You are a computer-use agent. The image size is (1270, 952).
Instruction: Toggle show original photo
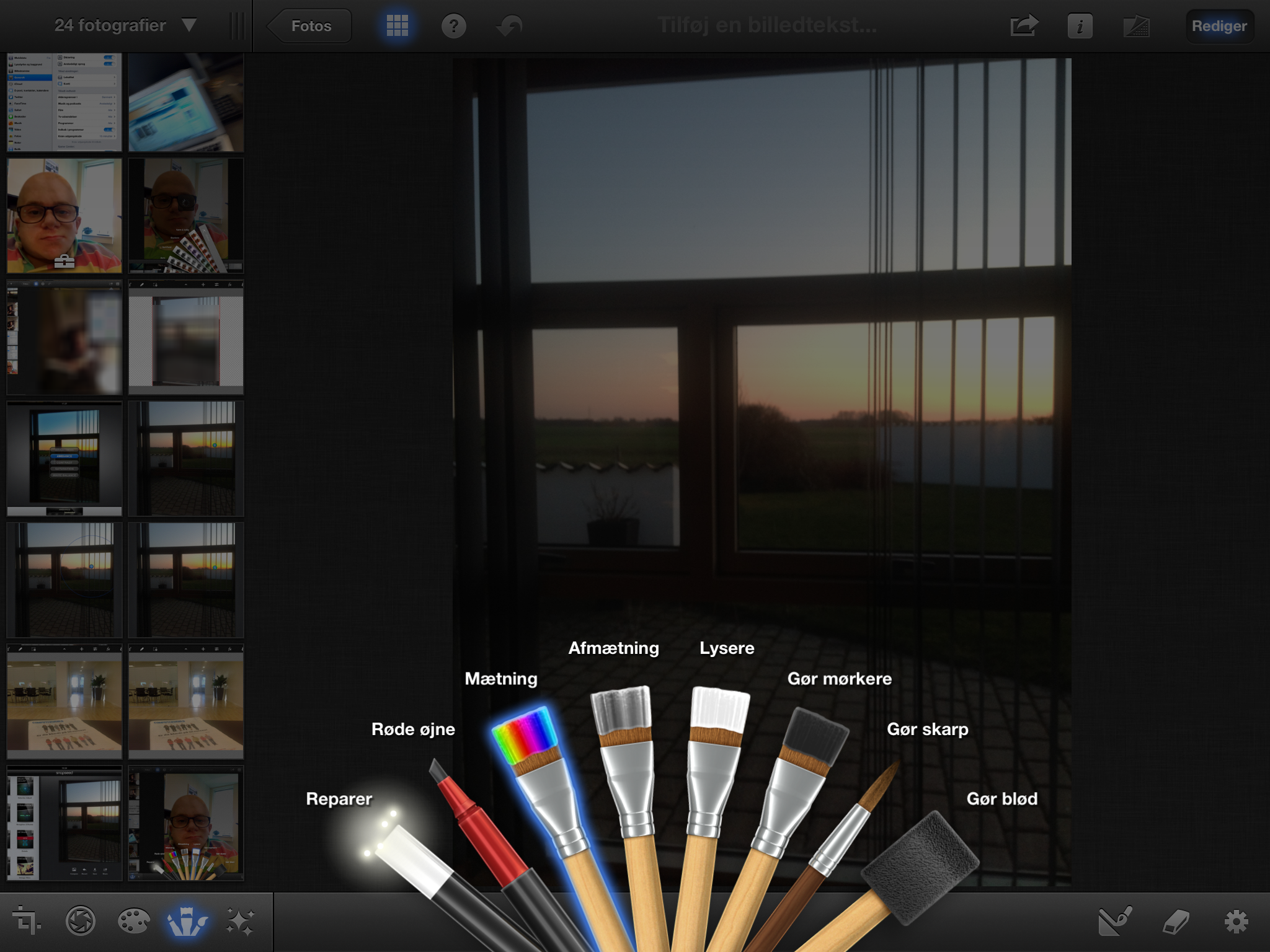click(x=1136, y=26)
